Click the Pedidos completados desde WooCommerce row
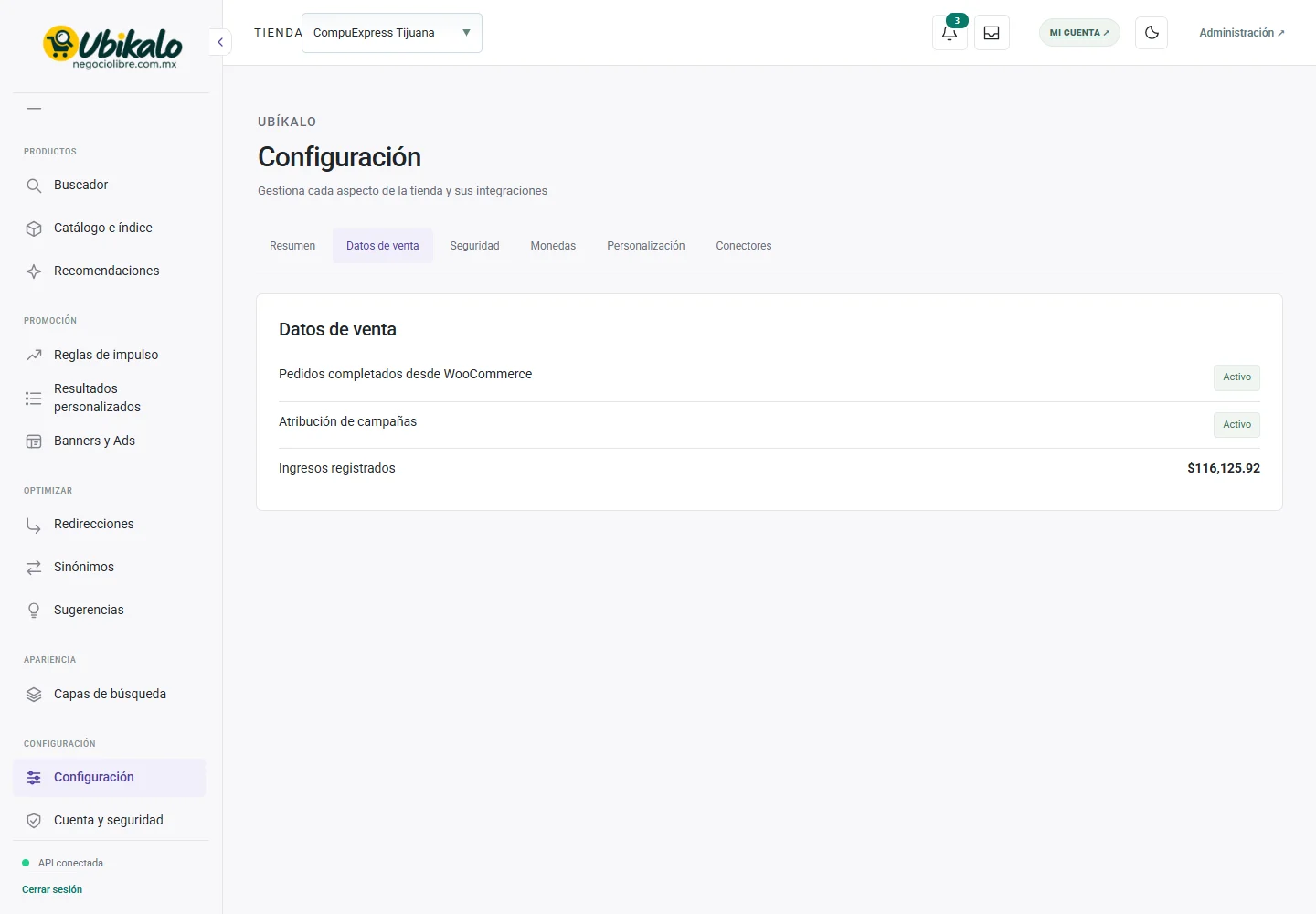 769,377
